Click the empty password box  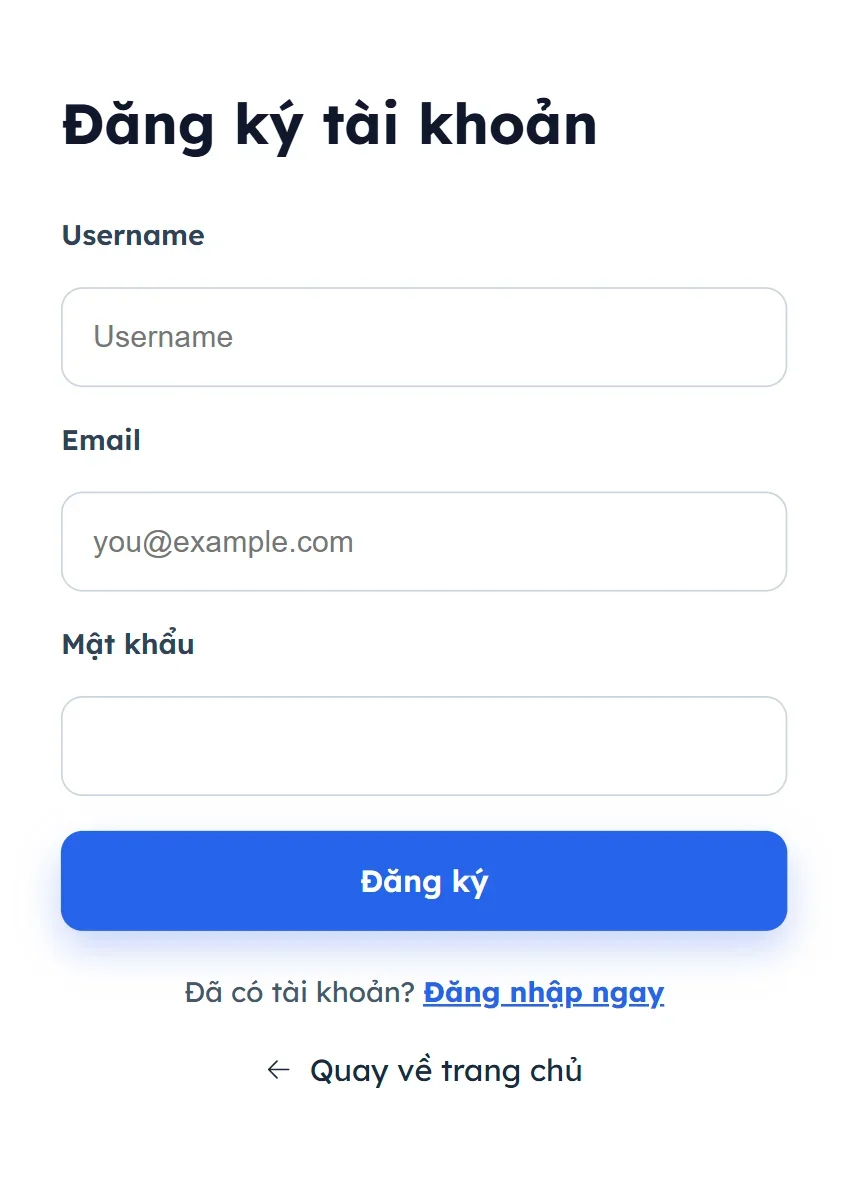coord(424,746)
